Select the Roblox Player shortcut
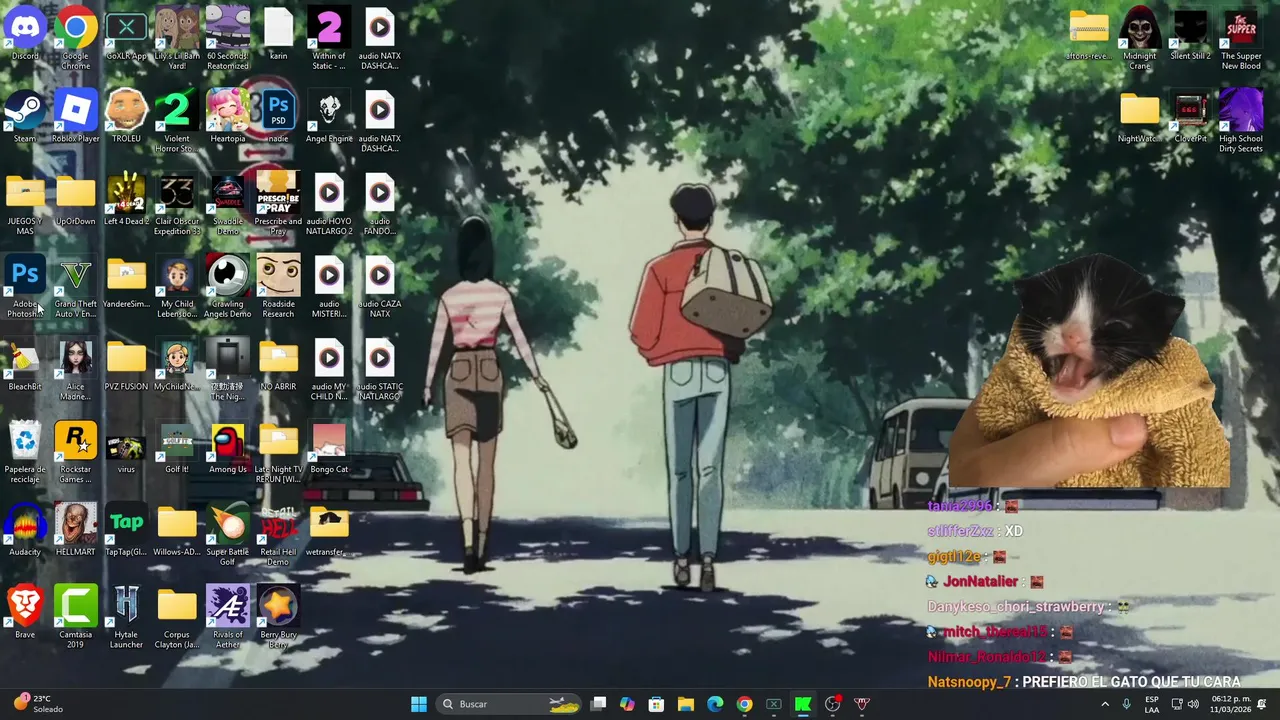 (x=76, y=116)
